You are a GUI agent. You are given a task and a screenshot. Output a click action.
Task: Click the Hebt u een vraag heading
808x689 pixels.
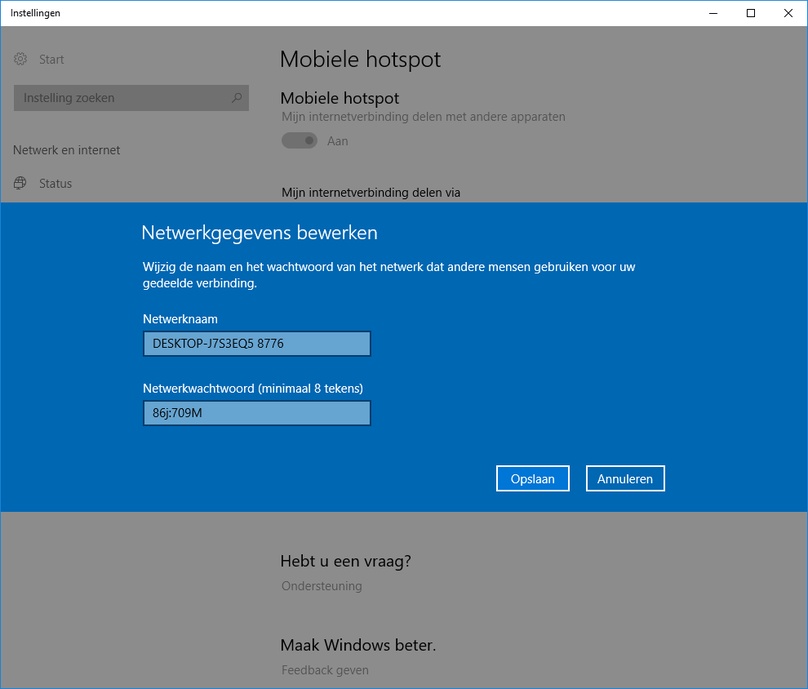pyautogui.click(x=346, y=561)
